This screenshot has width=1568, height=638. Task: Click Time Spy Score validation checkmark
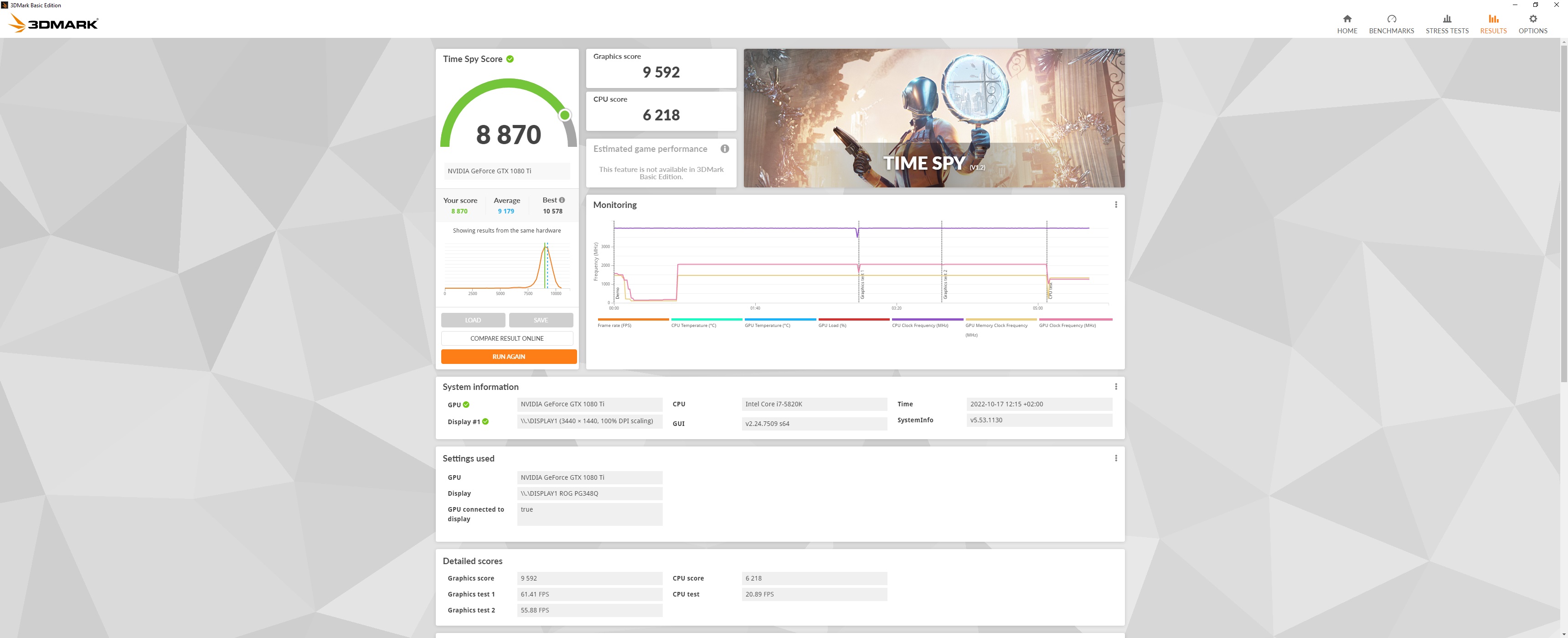pyautogui.click(x=510, y=59)
